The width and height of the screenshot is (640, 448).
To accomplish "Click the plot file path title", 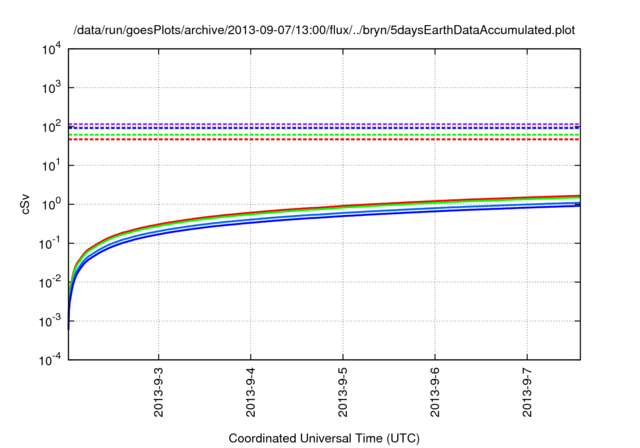I will [x=324, y=30].
